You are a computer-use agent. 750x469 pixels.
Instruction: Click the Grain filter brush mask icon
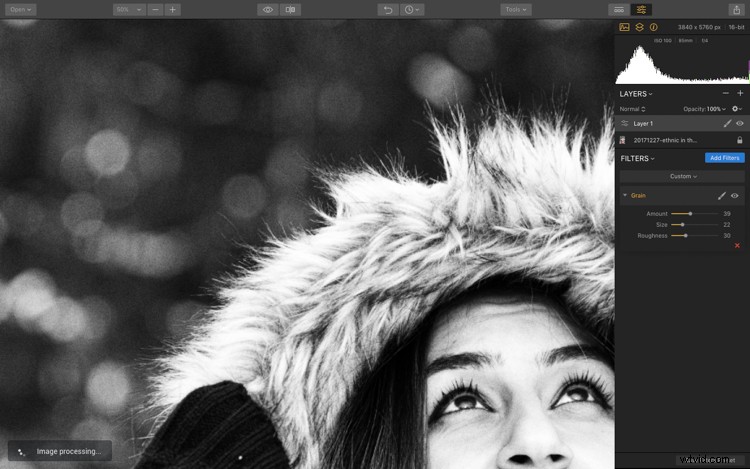[722, 196]
